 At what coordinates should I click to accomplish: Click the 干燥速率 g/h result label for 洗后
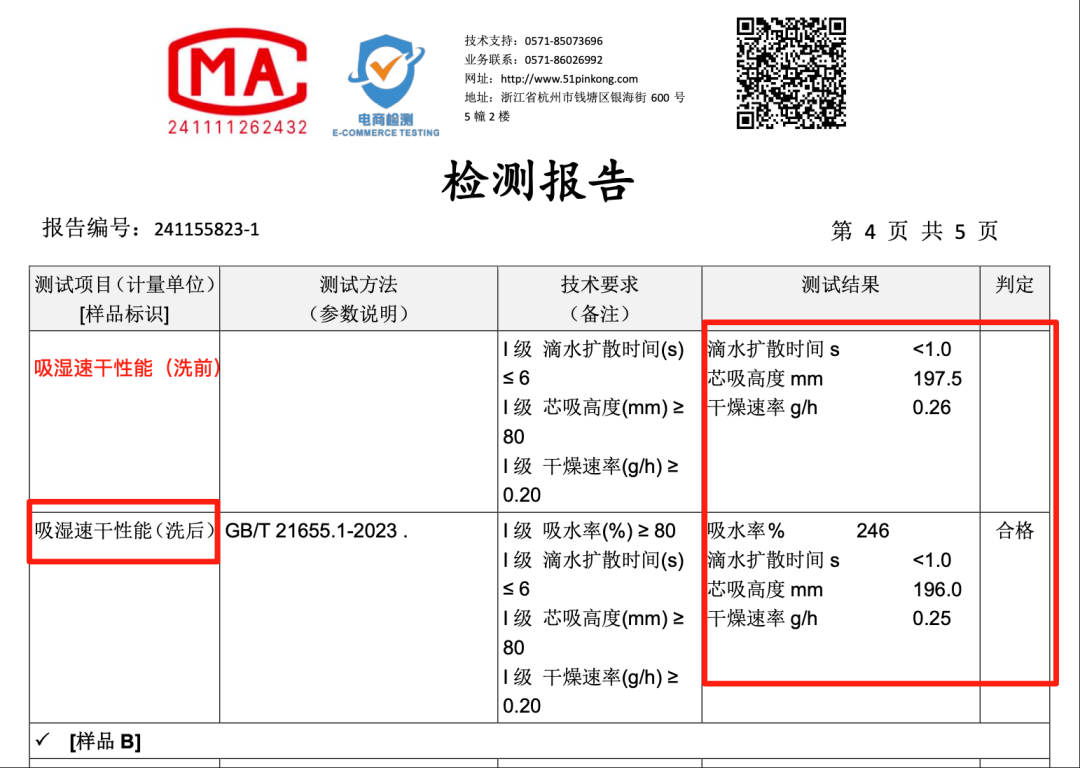pyautogui.click(x=762, y=619)
